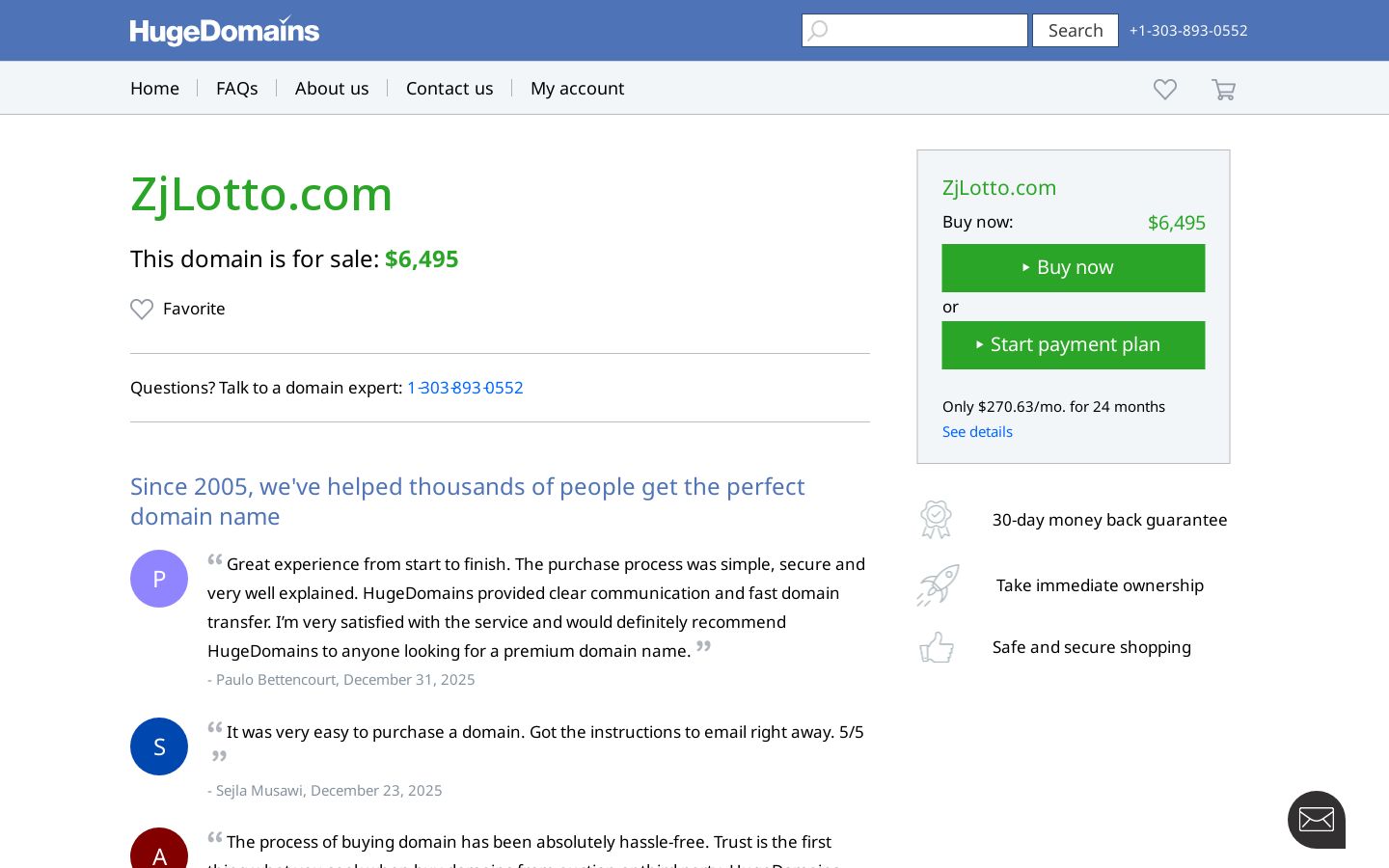Click the HugeDomains logo

(x=225, y=31)
